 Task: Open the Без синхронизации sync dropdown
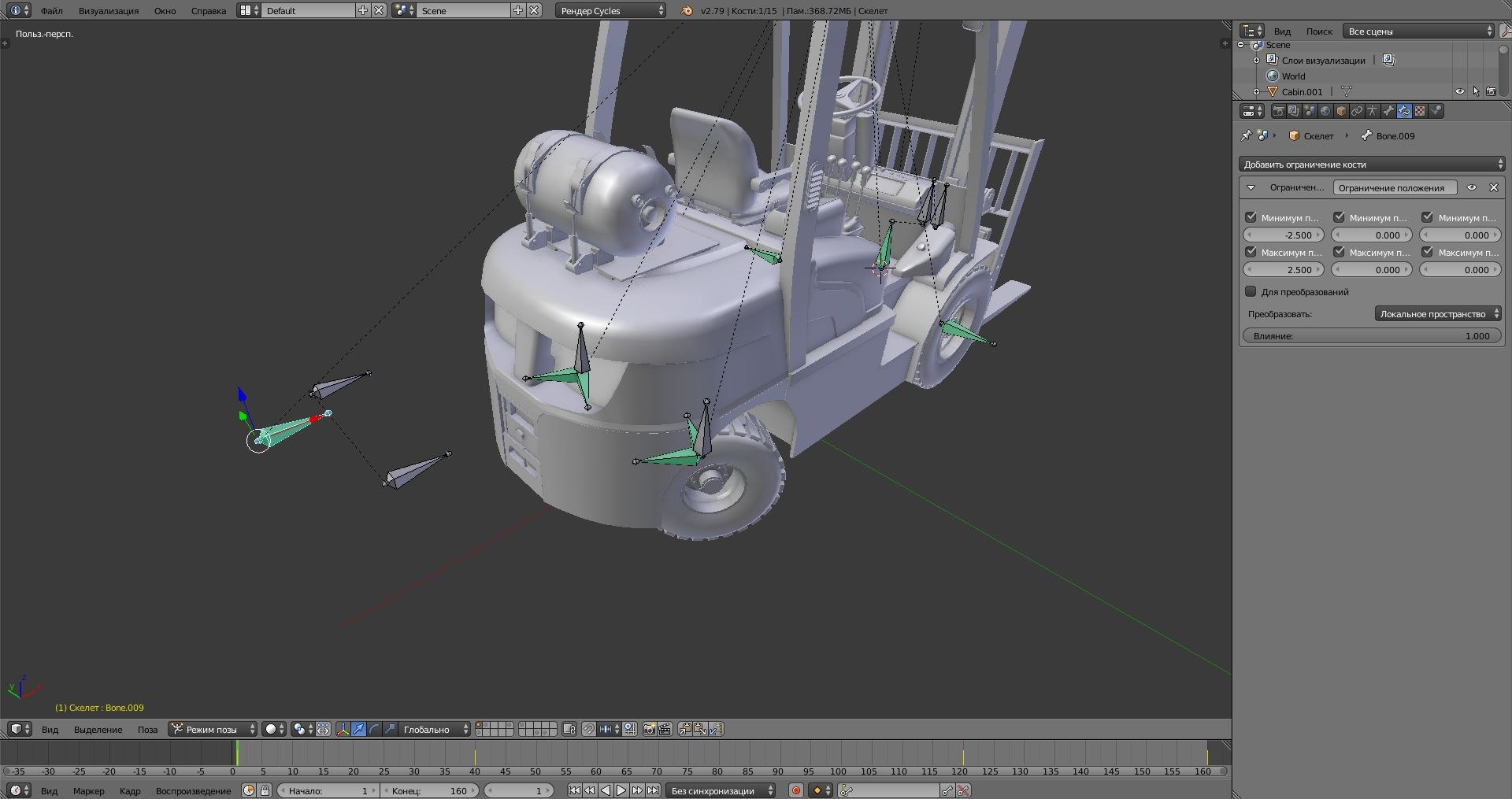coord(721,790)
